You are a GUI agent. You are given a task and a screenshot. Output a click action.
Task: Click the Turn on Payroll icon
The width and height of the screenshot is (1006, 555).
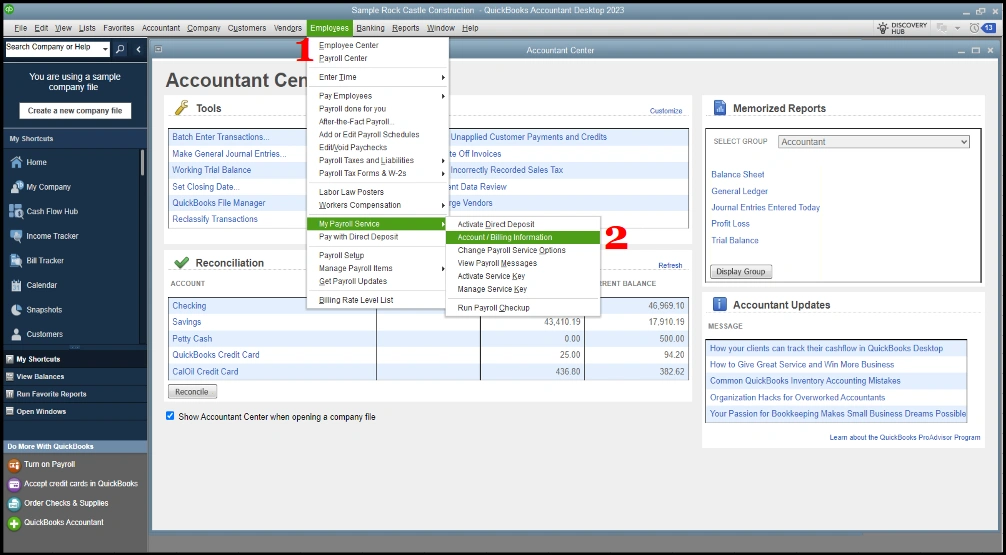14,465
